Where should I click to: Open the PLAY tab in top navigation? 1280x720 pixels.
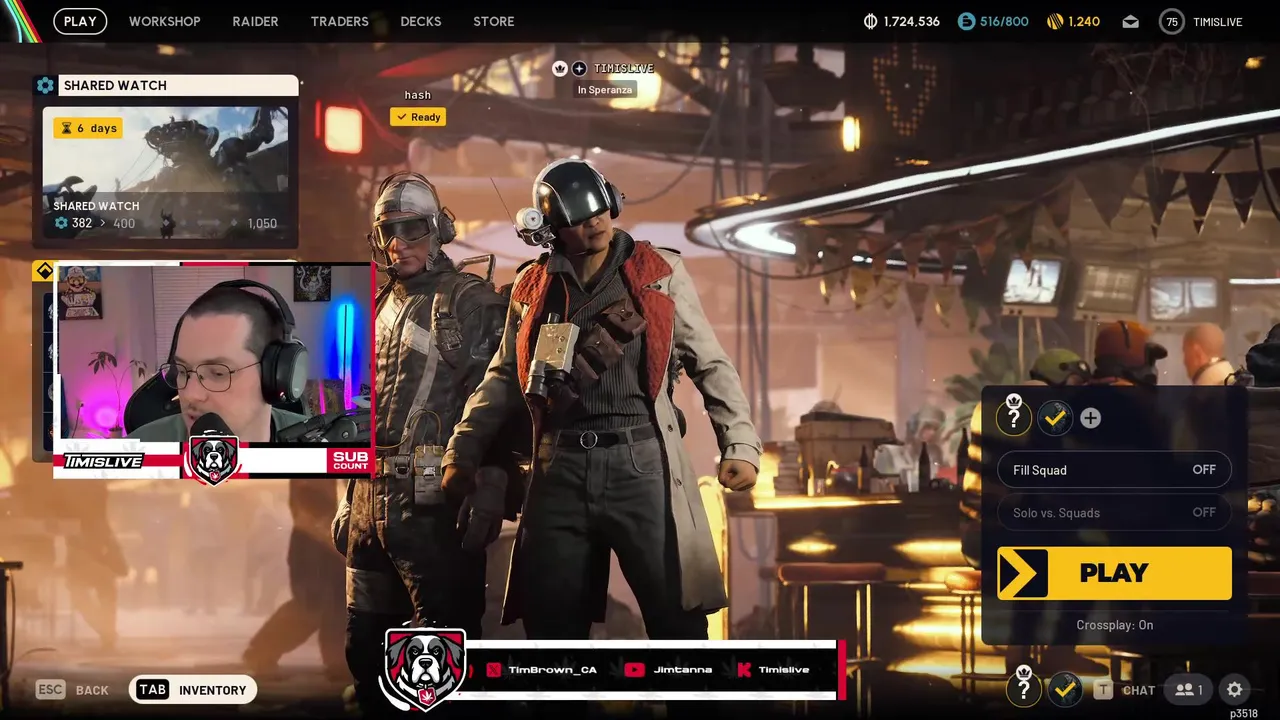[x=80, y=21]
